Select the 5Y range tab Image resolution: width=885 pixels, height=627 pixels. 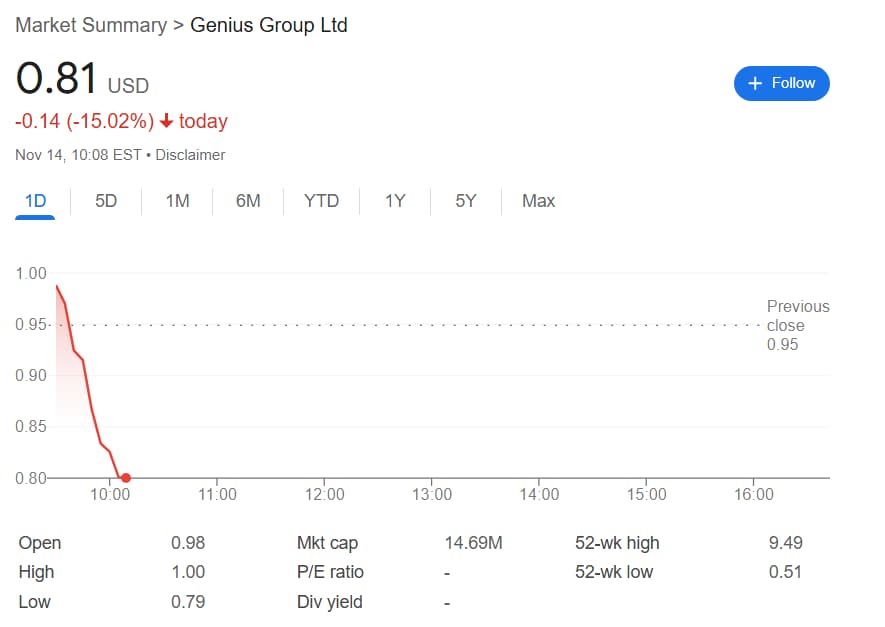tap(466, 201)
